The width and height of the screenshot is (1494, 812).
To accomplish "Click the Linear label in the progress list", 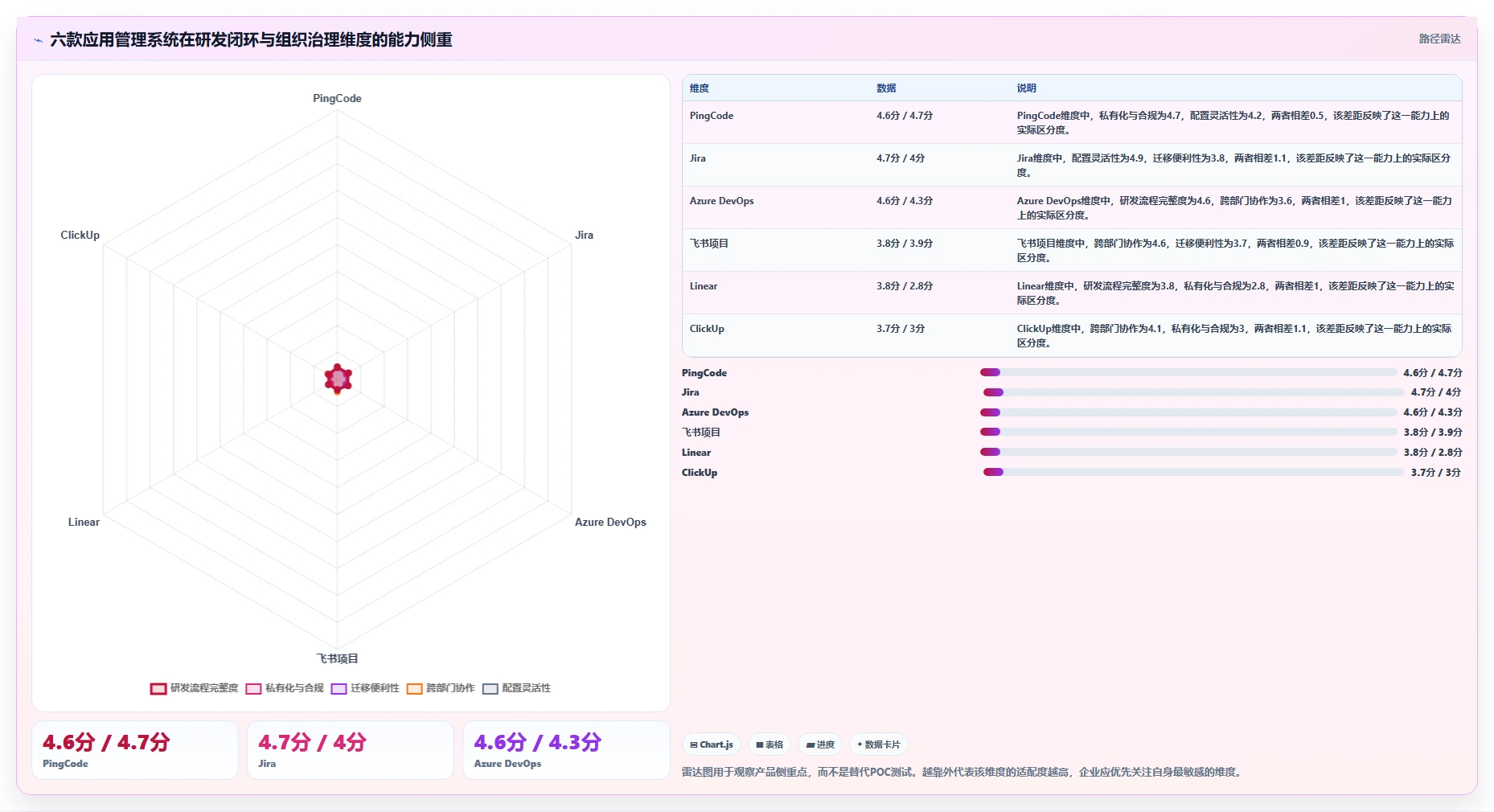I will [696, 453].
